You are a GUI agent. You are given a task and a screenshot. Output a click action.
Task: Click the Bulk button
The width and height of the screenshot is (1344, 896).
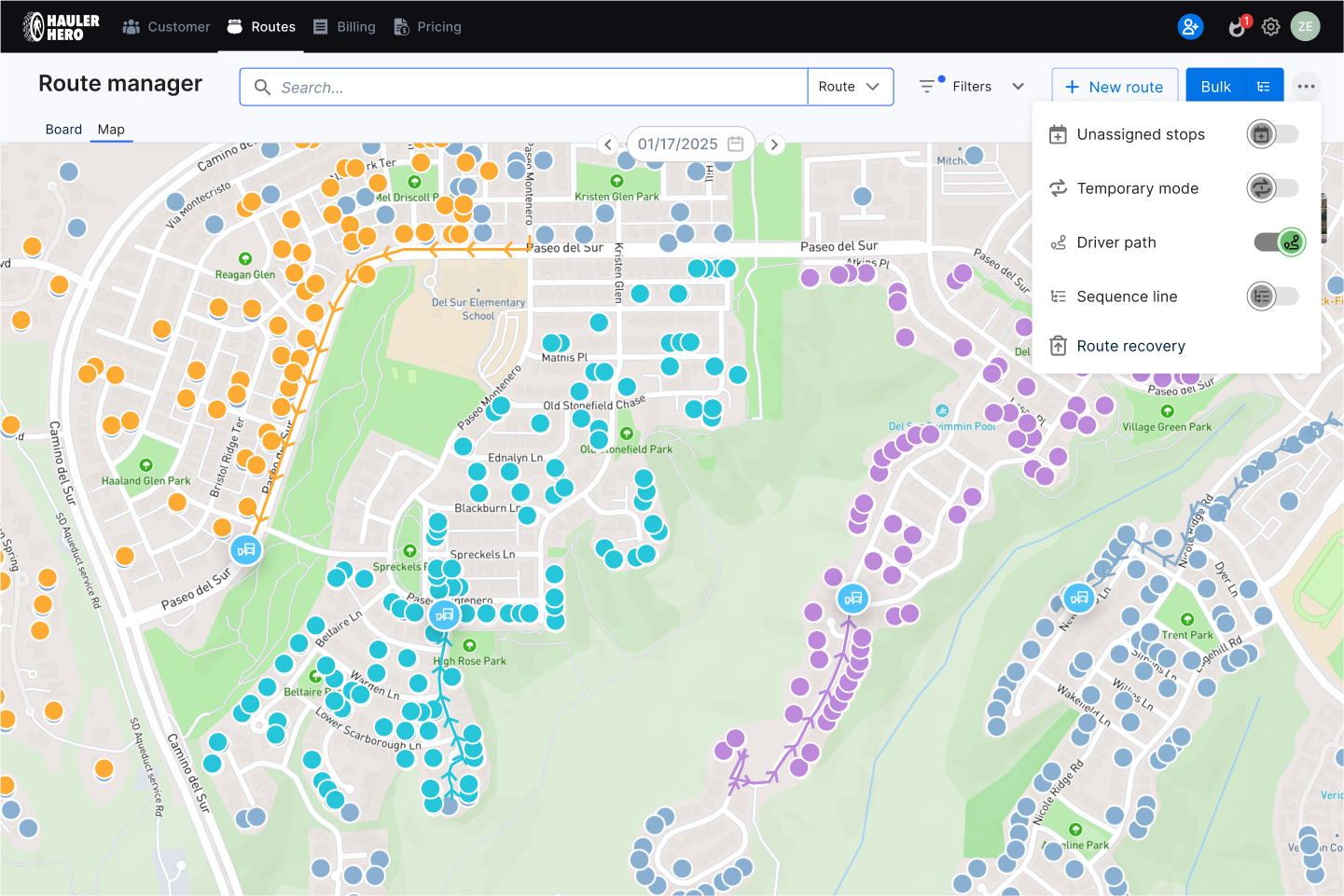coord(1215,87)
